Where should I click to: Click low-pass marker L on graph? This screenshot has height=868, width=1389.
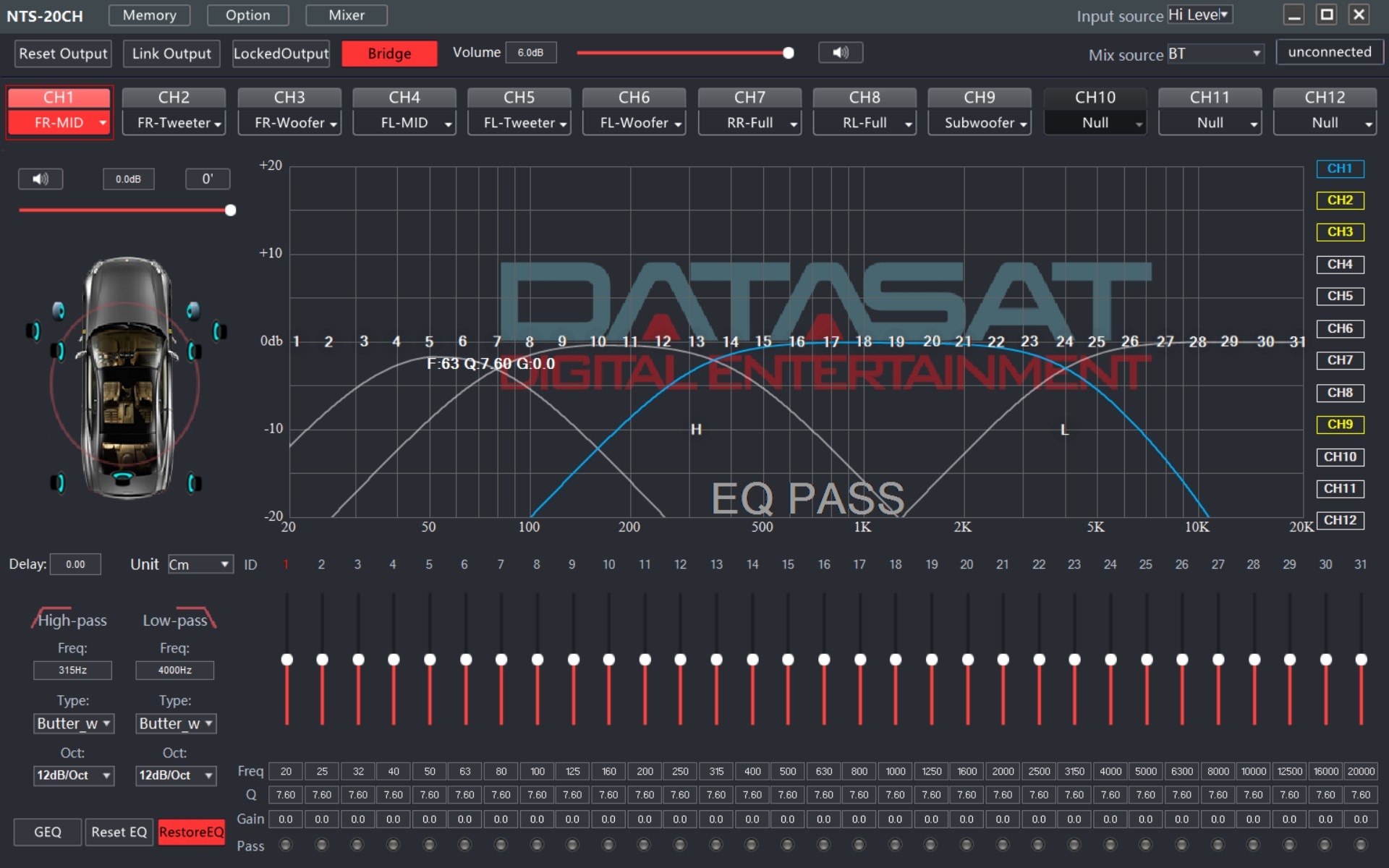[1064, 430]
